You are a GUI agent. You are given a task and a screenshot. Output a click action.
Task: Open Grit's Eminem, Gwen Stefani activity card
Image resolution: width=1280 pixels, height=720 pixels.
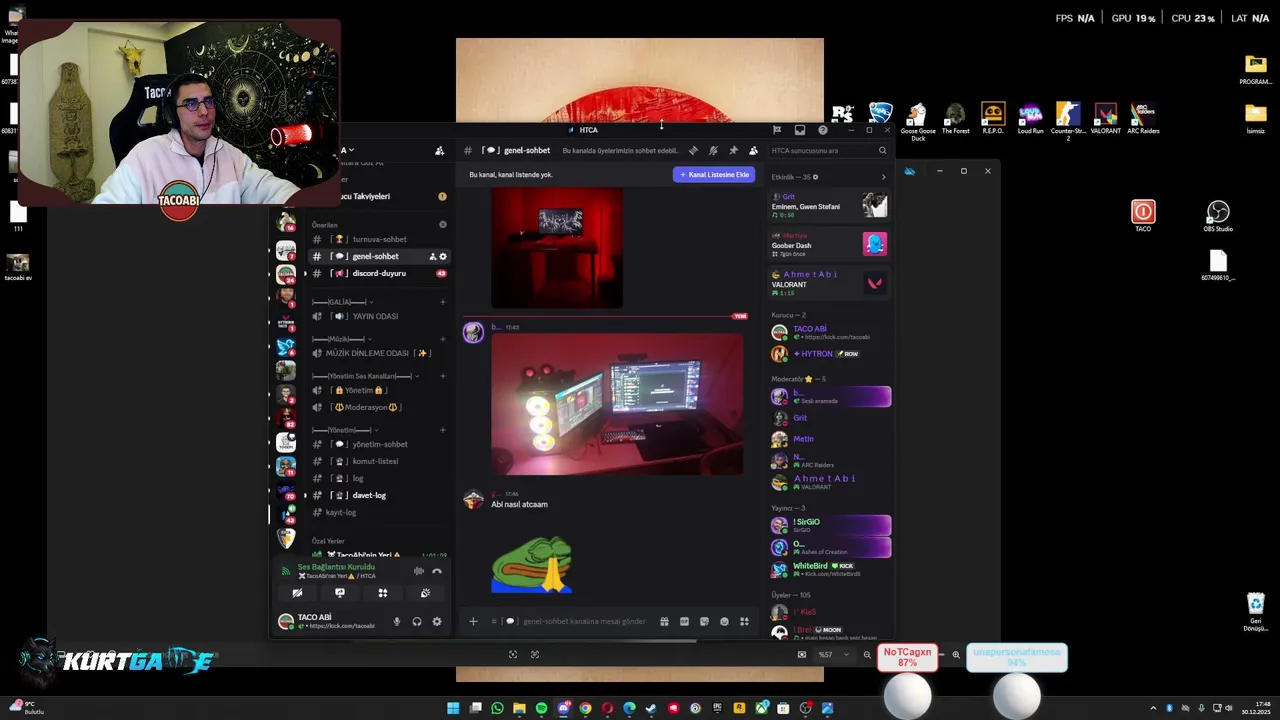[829, 206]
